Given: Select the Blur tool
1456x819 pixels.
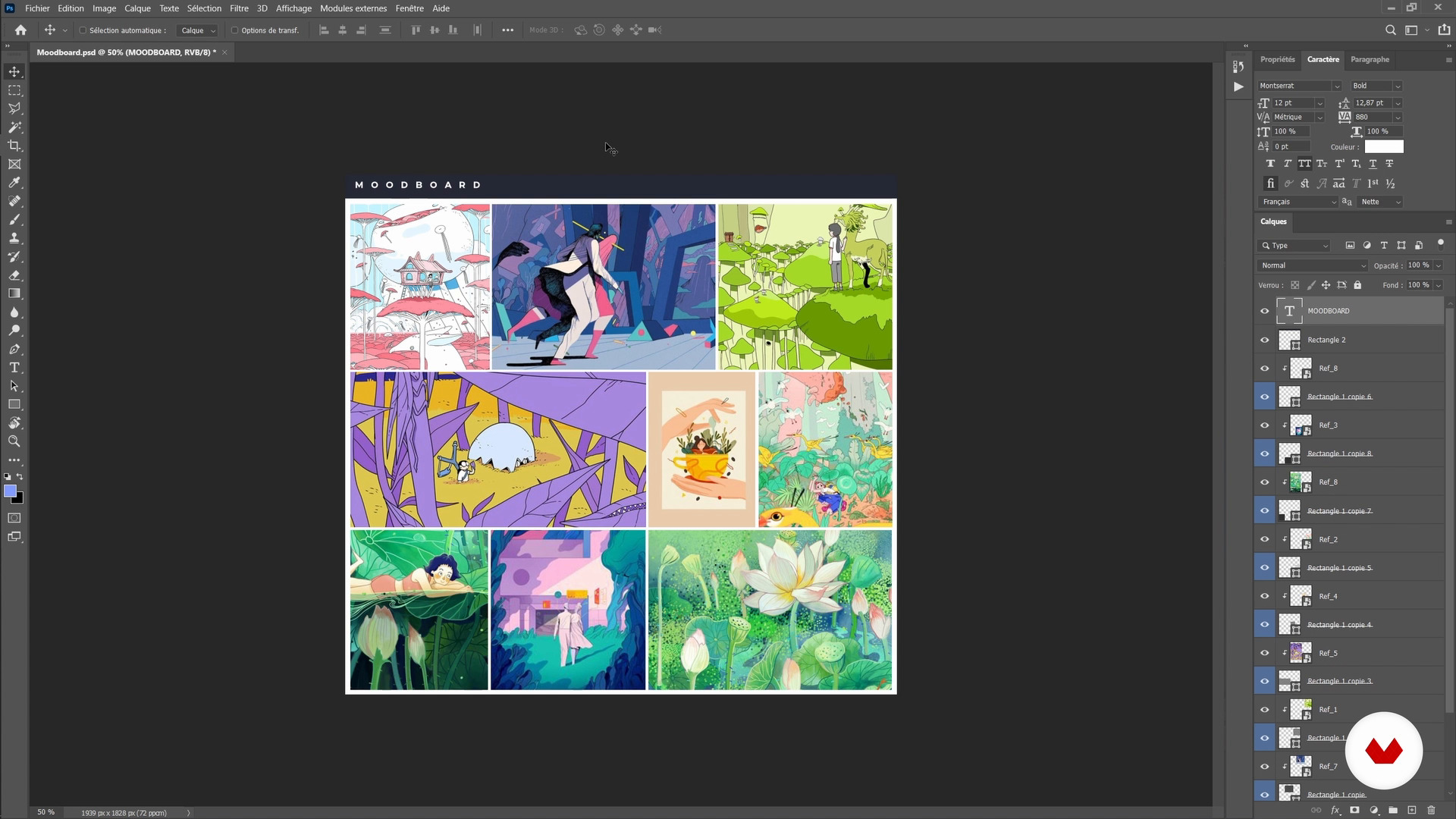Looking at the screenshot, I should [x=14, y=312].
